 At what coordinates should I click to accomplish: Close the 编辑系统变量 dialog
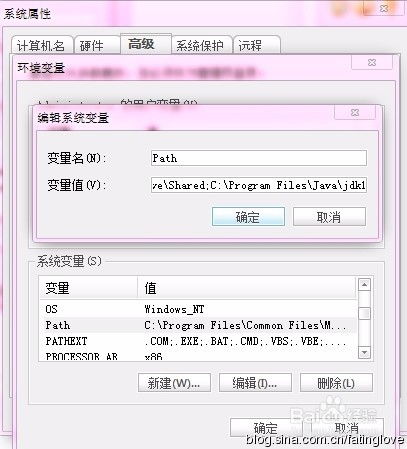tap(355, 112)
